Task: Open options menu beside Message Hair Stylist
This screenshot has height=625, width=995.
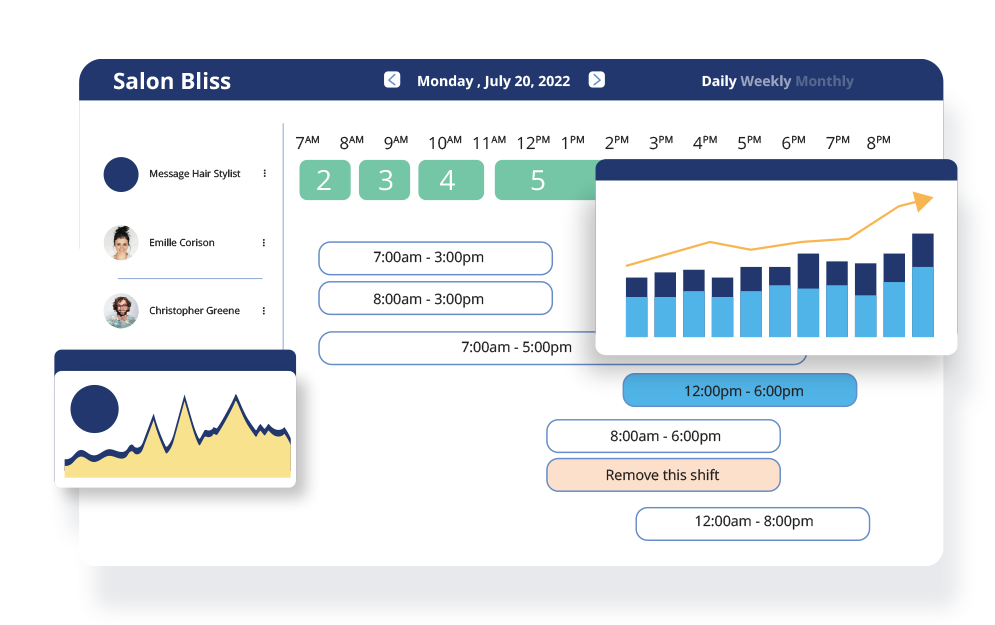Action: (x=264, y=174)
